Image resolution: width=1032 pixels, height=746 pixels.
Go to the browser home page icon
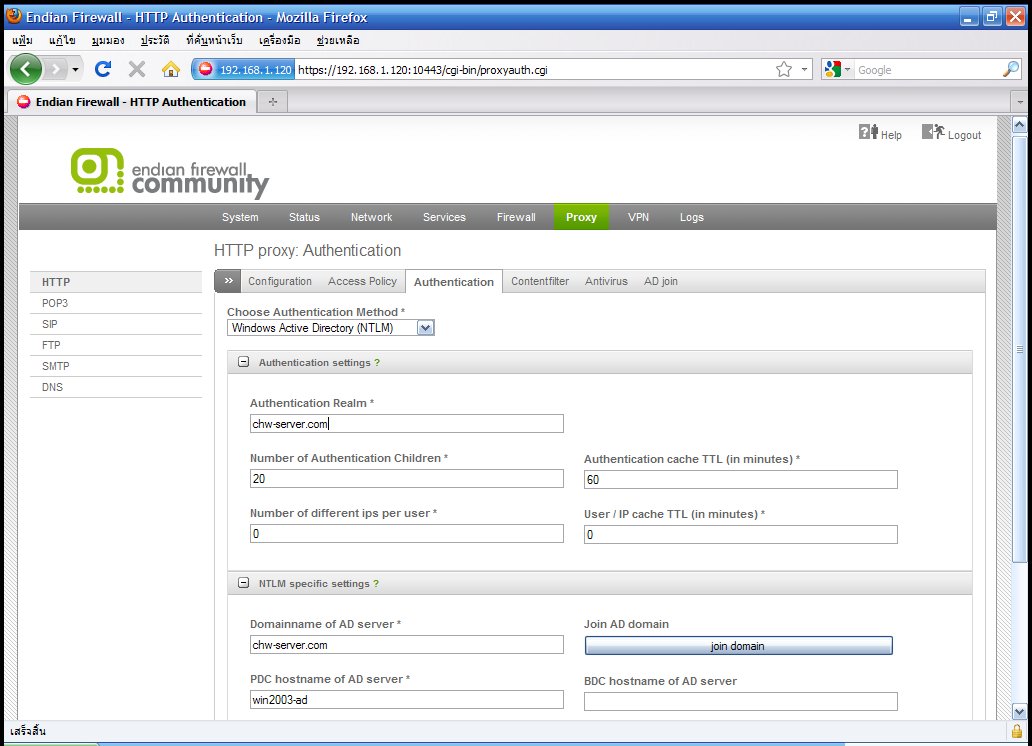click(x=171, y=69)
